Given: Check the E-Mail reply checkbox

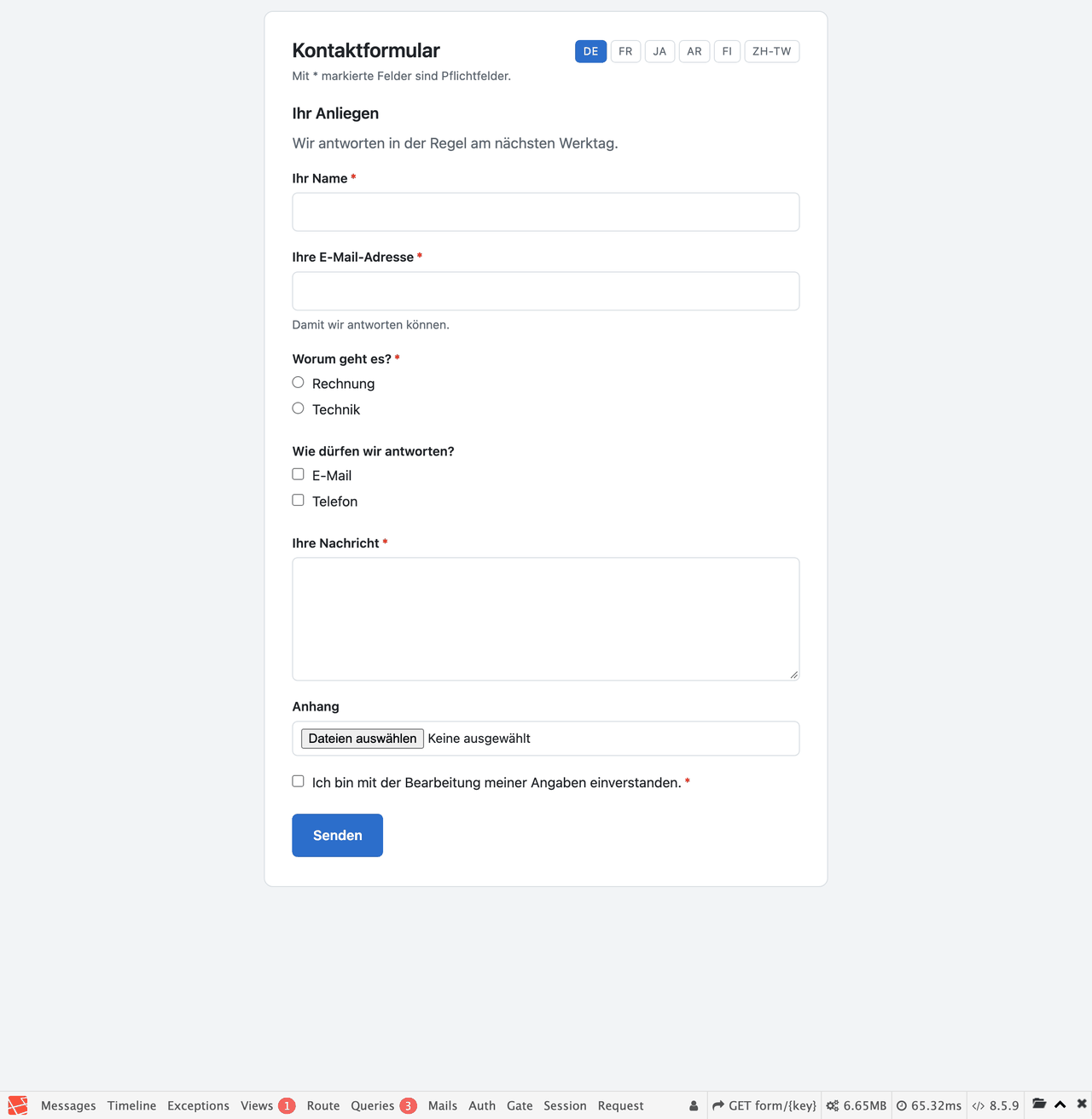Looking at the screenshot, I should coord(298,474).
